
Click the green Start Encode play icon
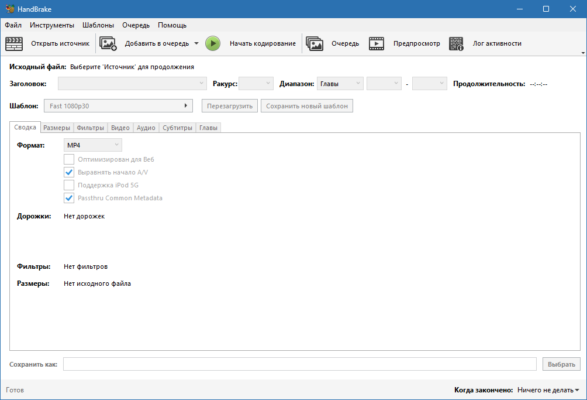213,43
